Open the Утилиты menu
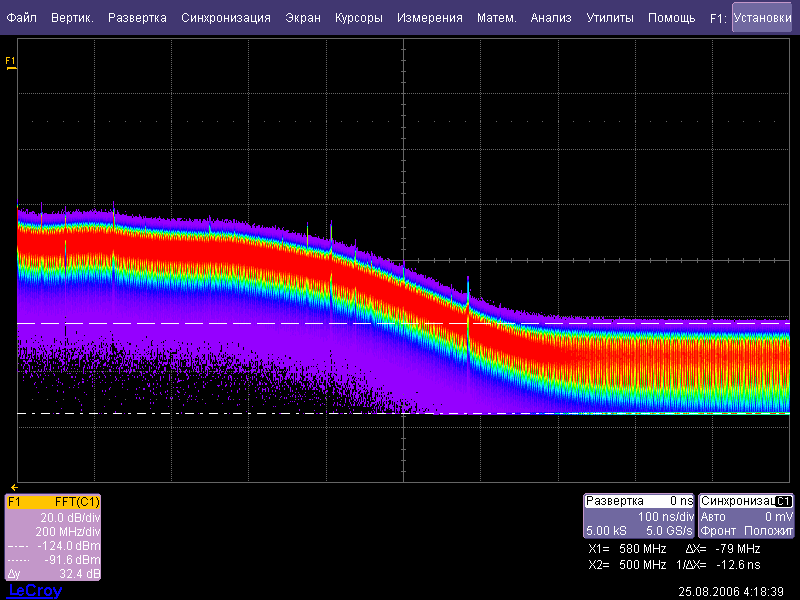The width and height of the screenshot is (800, 600). [x=609, y=18]
